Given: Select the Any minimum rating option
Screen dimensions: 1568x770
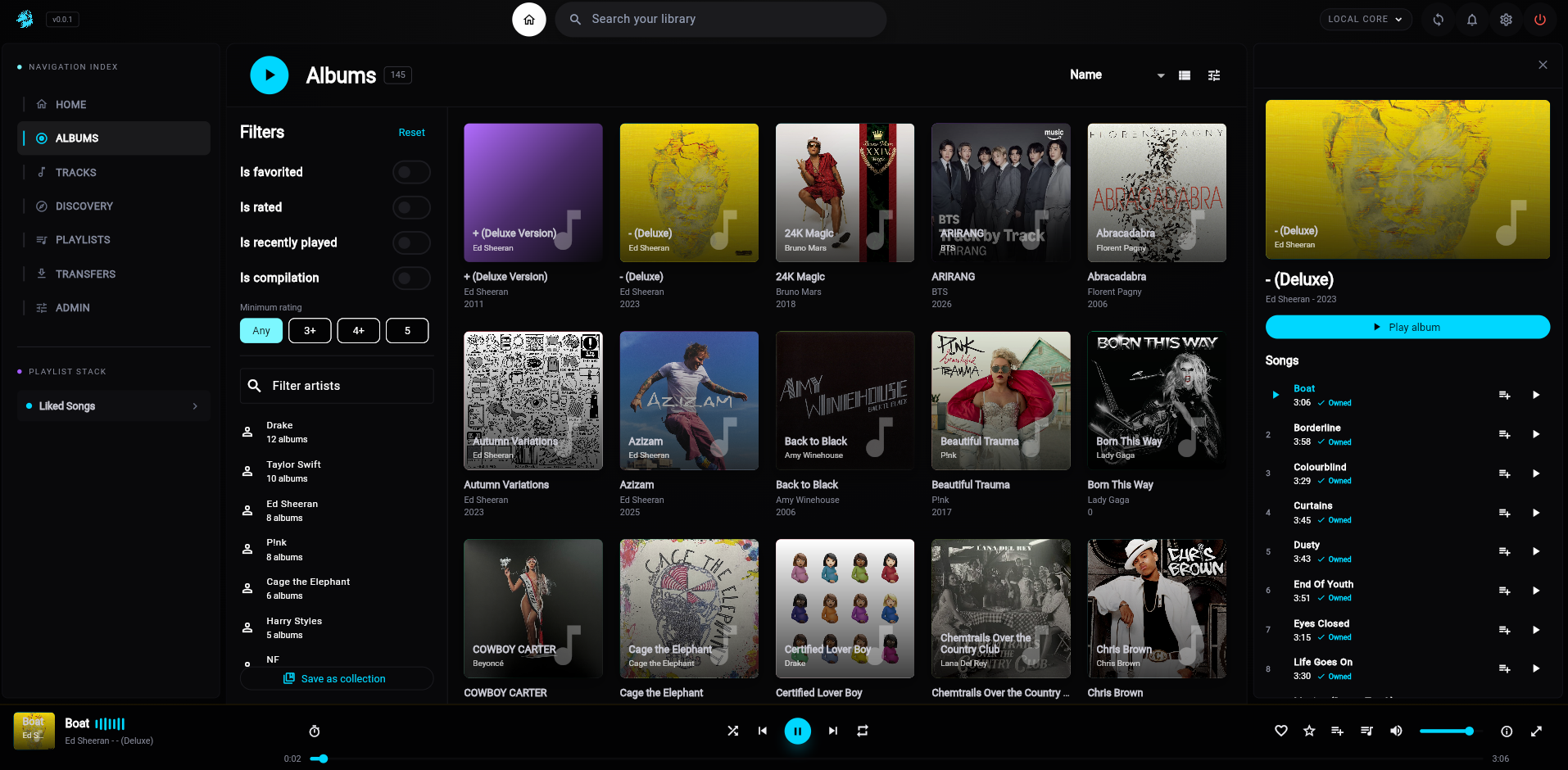Looking at the screenshot, I should [x=261, y=331].
